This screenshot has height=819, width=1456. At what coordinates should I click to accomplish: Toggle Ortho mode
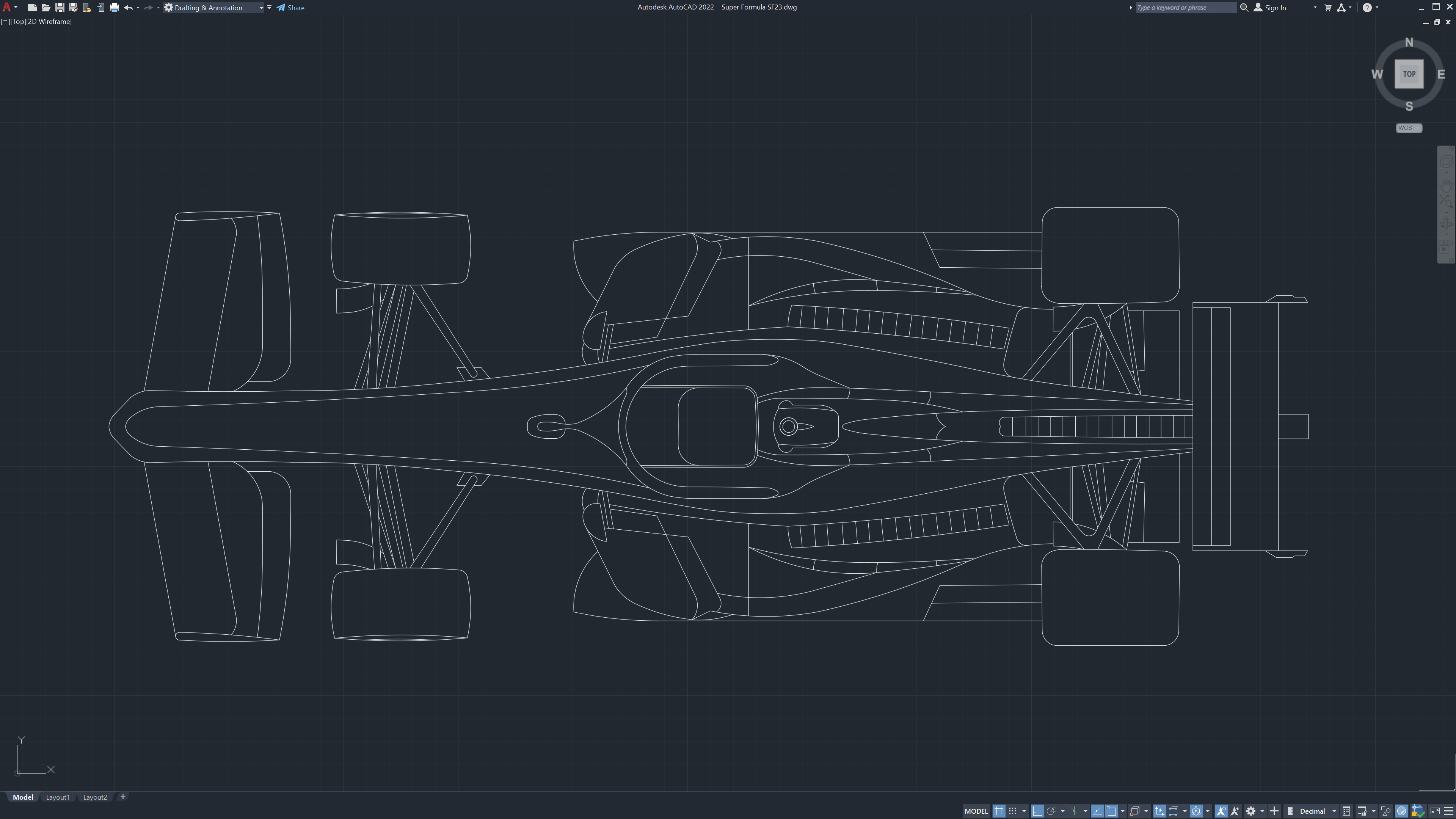click(1037, 811)
